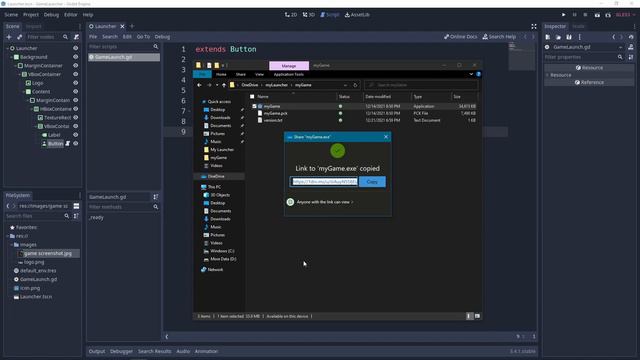The width and height of the screenshot is (640, 360).
Task: Toggle visibility of Label node
Action: [x=76, y=135]
